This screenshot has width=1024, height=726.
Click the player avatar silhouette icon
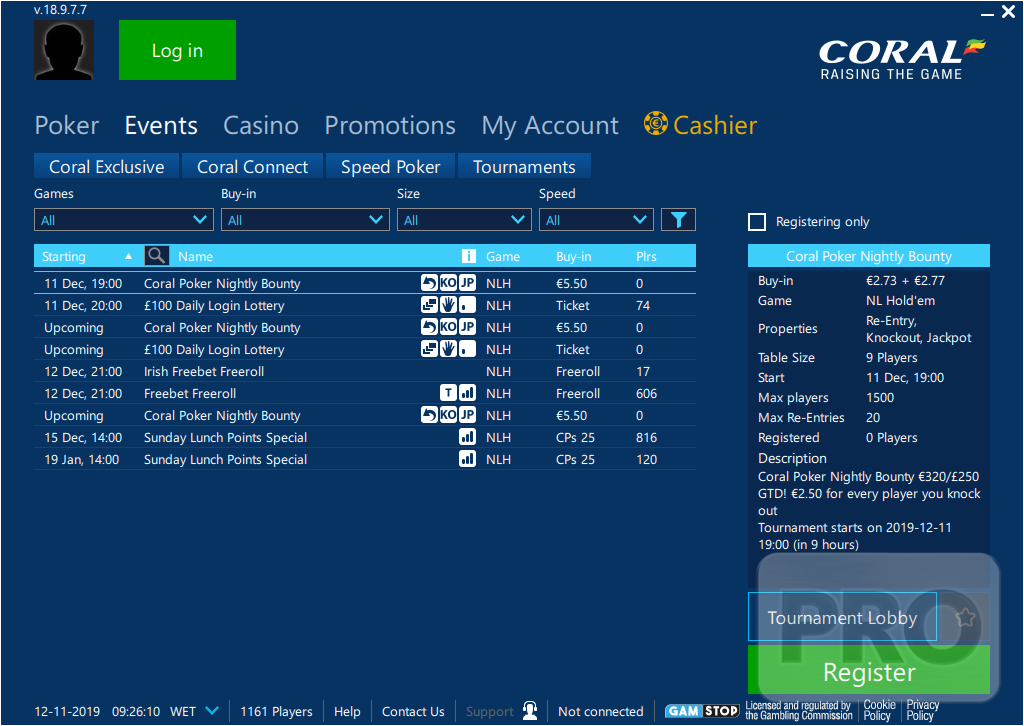point(64,50)
